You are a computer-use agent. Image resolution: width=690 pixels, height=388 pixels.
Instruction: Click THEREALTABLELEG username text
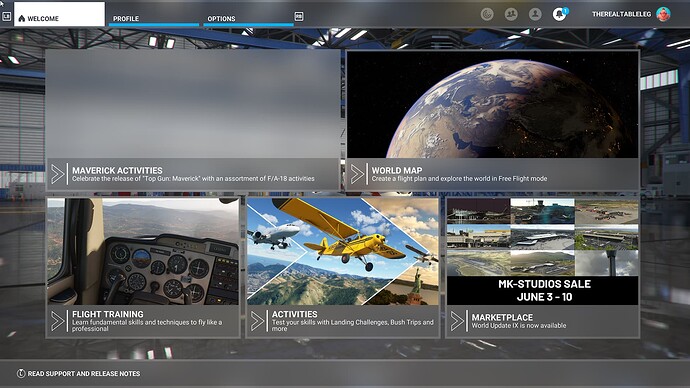(x=621, y=14)
